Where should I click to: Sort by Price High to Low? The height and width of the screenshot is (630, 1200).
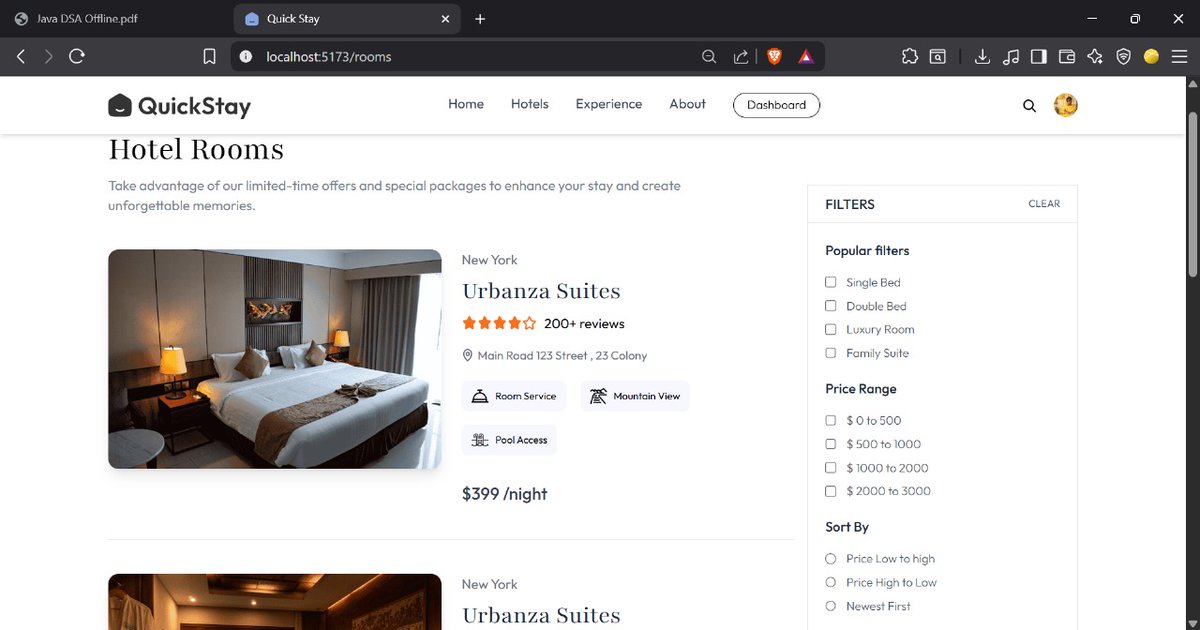click(x=830, y=582)
